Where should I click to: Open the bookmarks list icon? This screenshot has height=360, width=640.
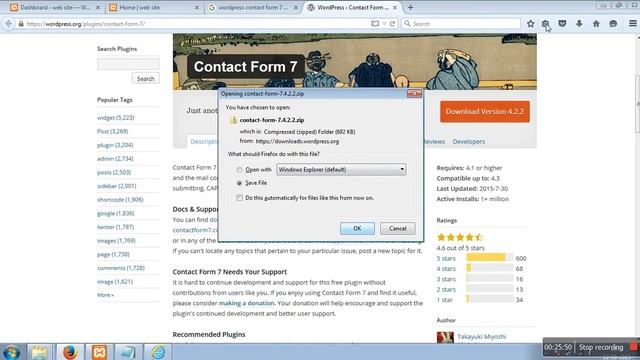(546, 24)
